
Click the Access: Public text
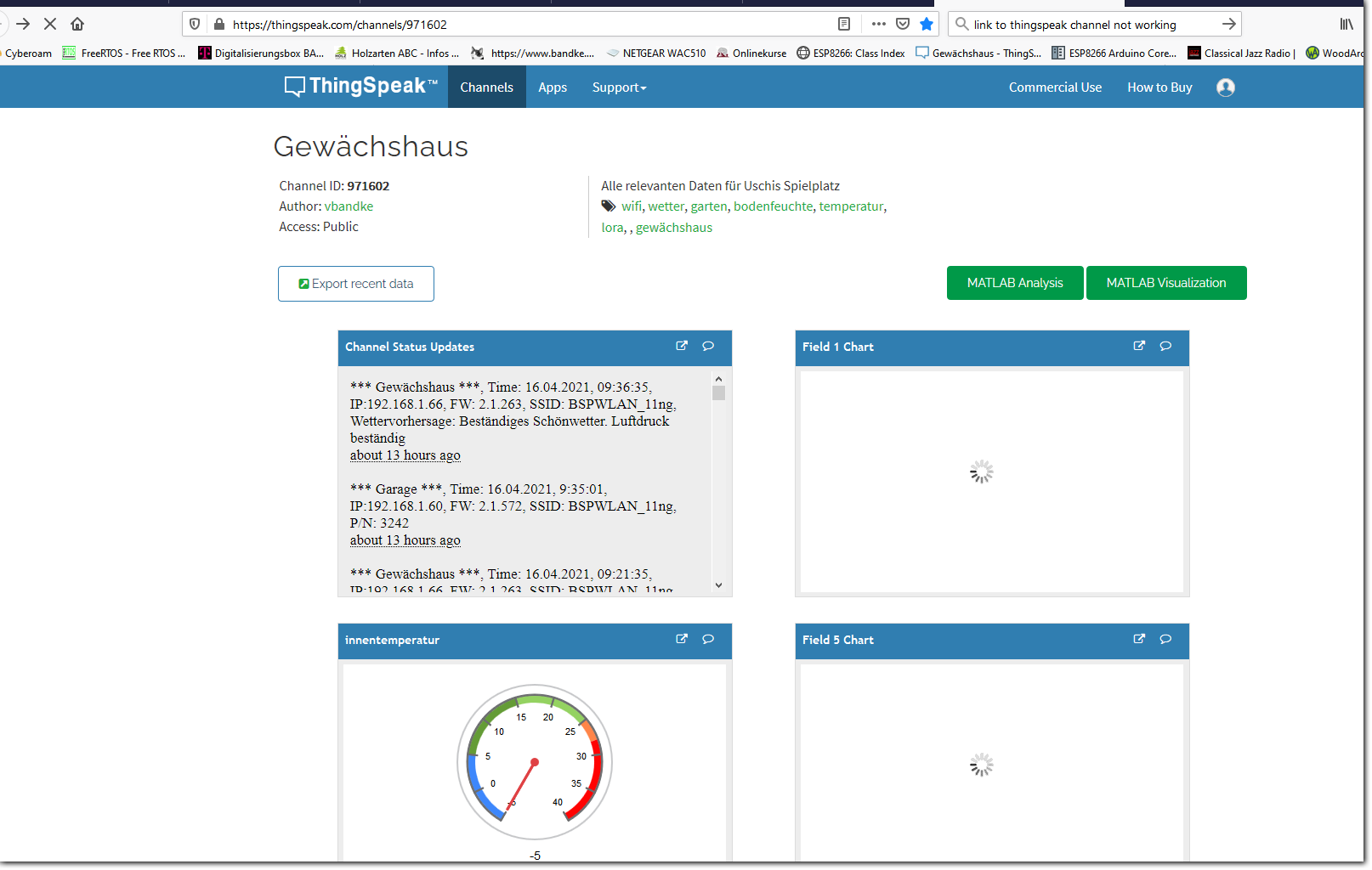(319, 227)
